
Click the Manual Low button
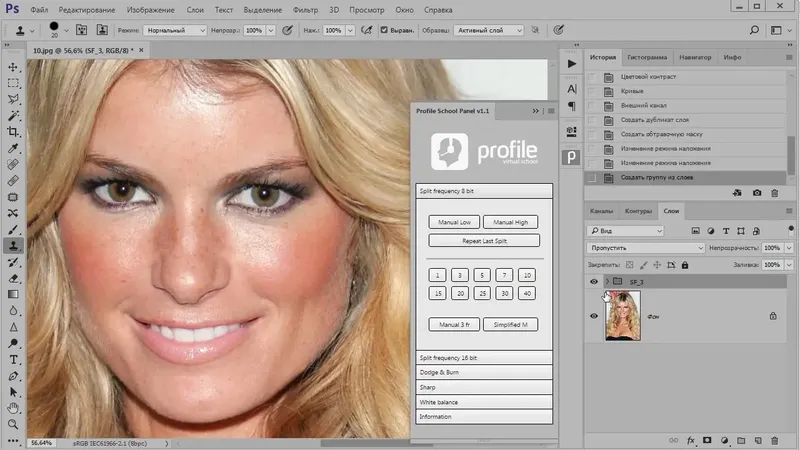[x=454, y=222]
